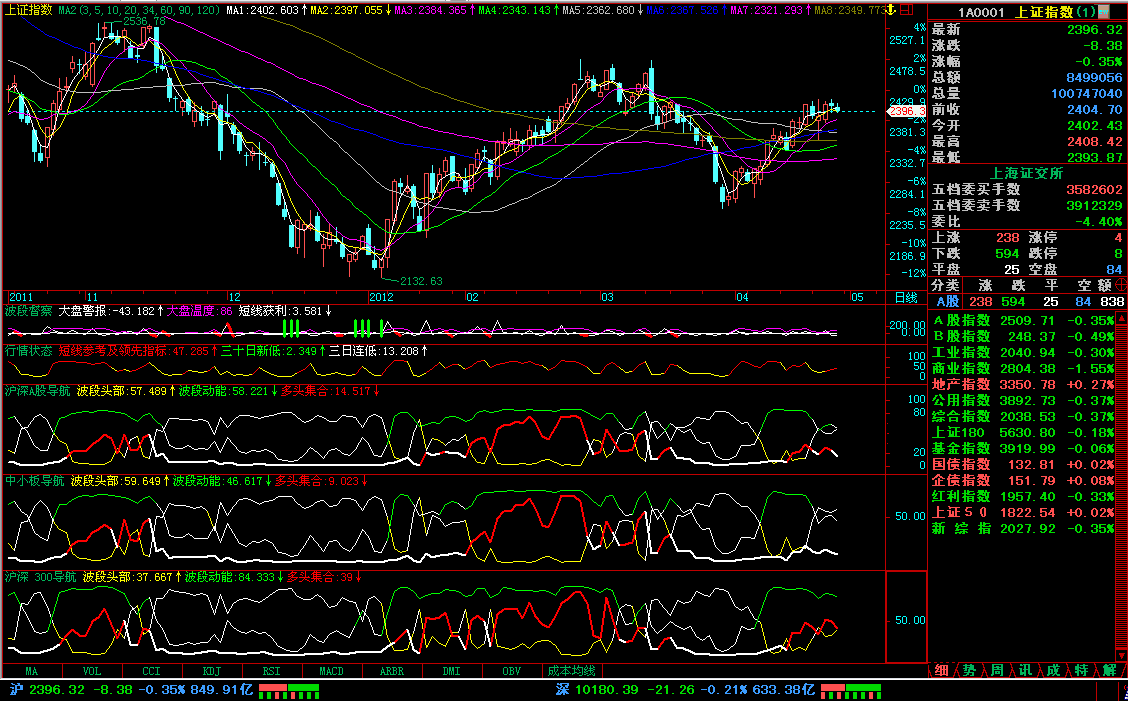
Task: Open the CCI indicator tab
Action: pos(152,671)
